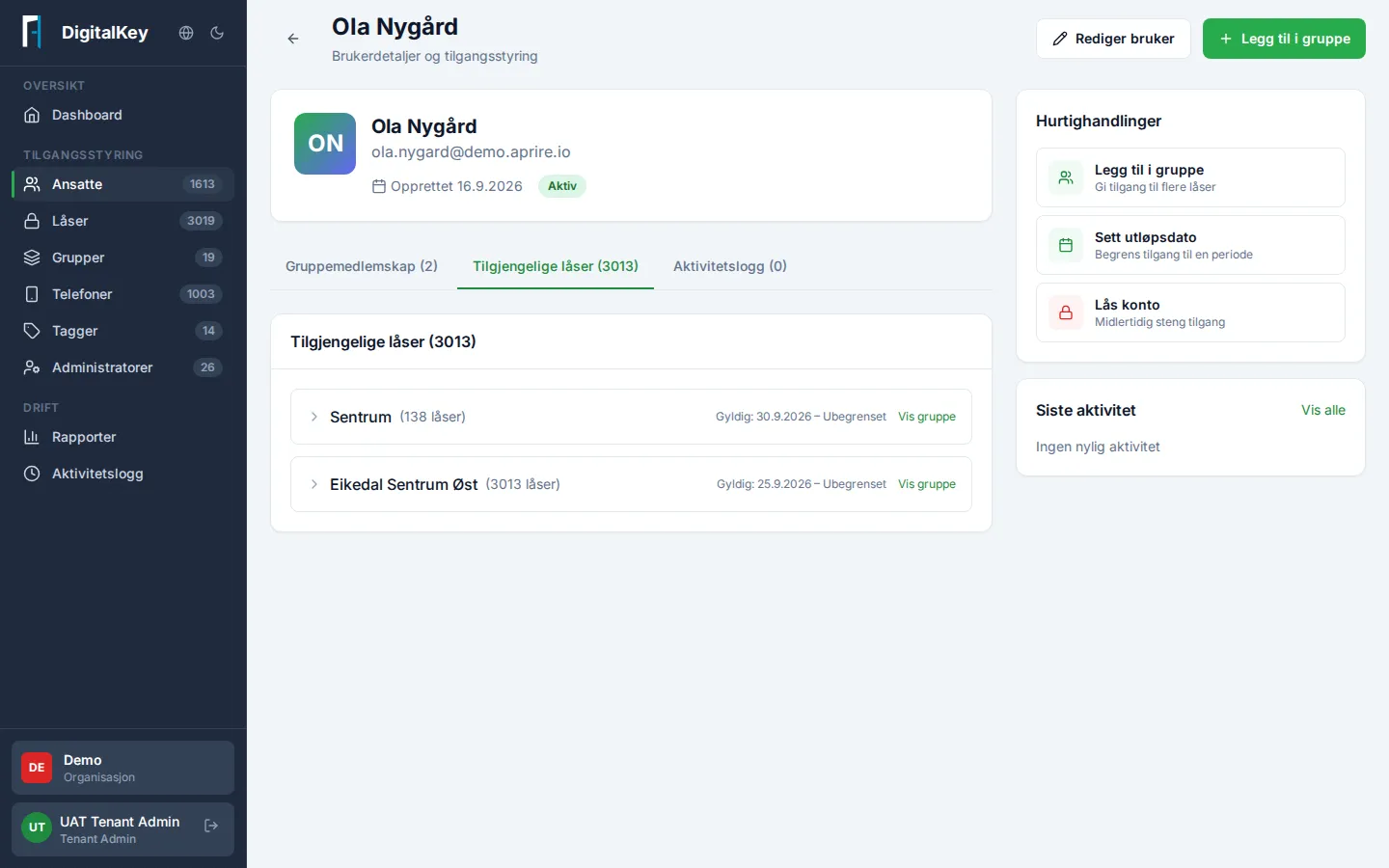Click the ON user avatar
This screenshot has width=1389, height=868.
pos(325,144)
